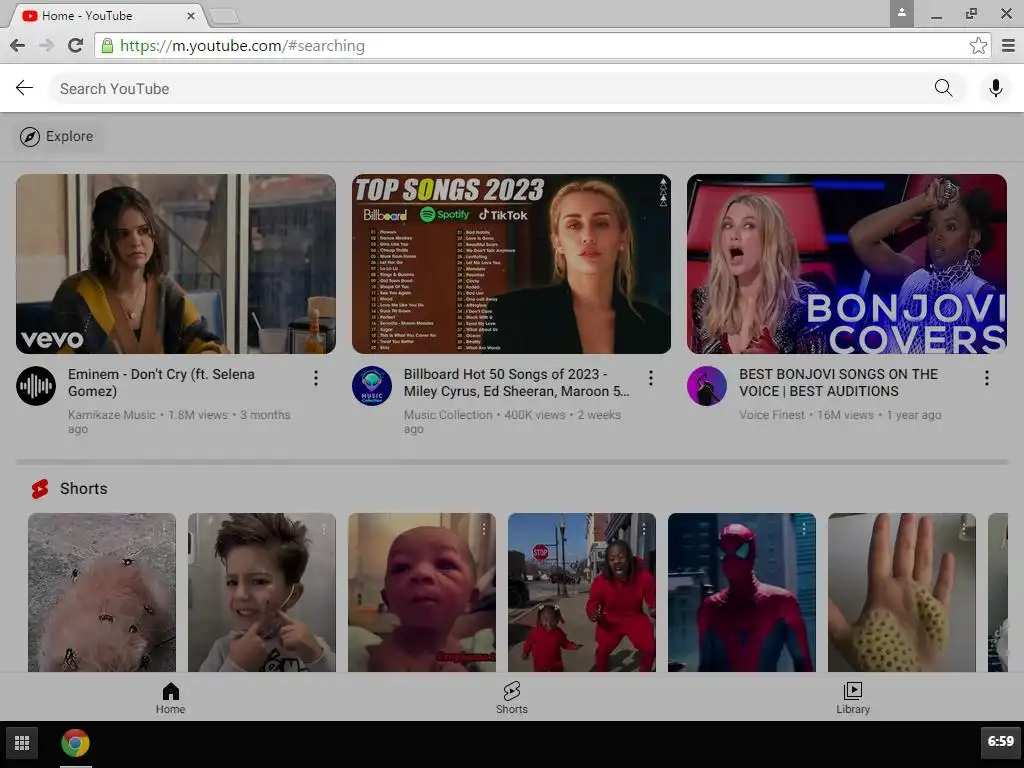The height and width of the screenshot is (768, 1024).
Task: Open the Short showing a baby's face
Action: (422, 592)
